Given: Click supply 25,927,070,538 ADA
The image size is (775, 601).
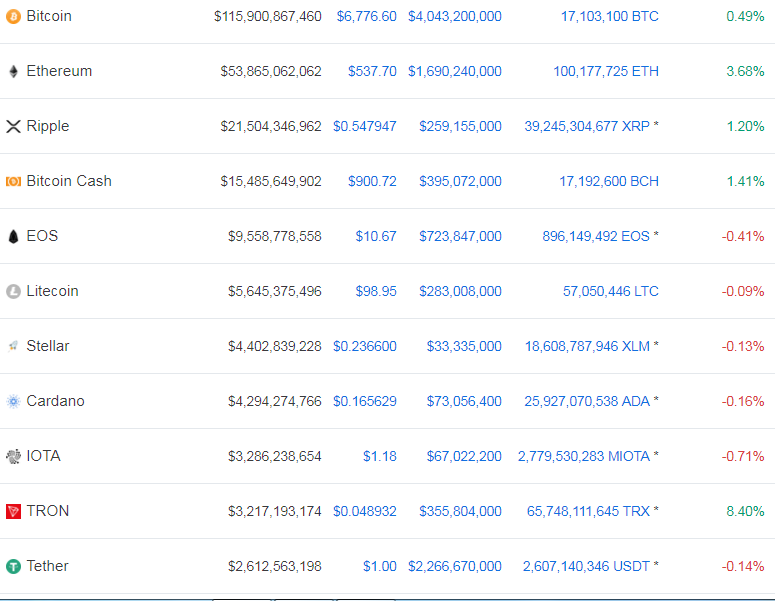Looking at the screenshot, I should pos(587,401).
